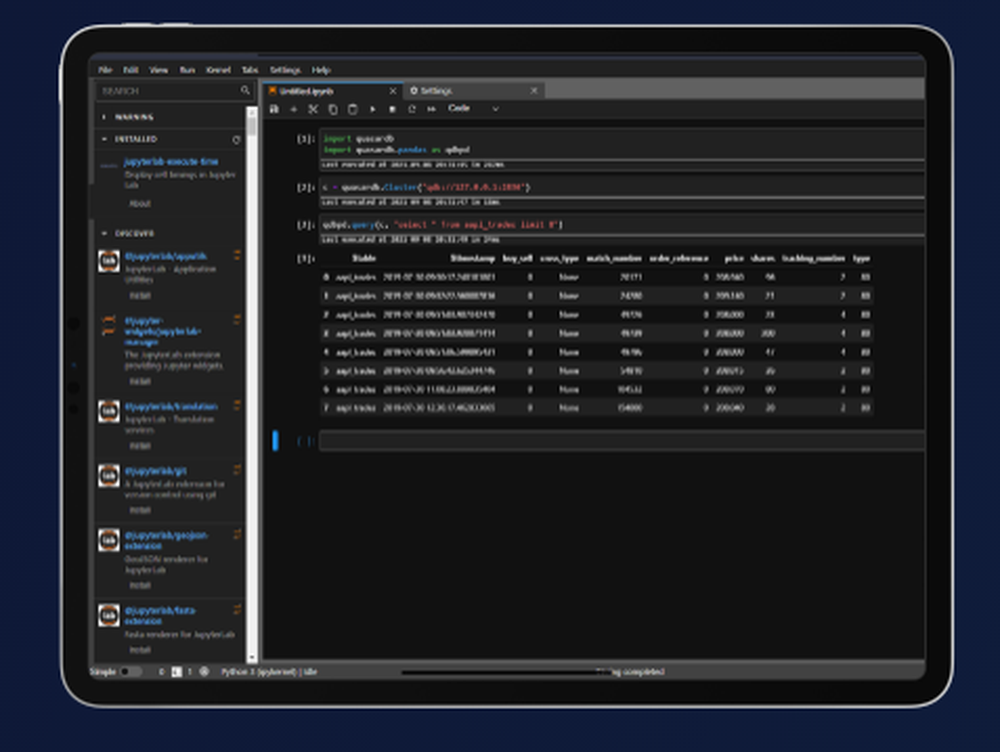Select the Cut cells scissors icon
The image size is (1000, 752).
tap(313, 109)
